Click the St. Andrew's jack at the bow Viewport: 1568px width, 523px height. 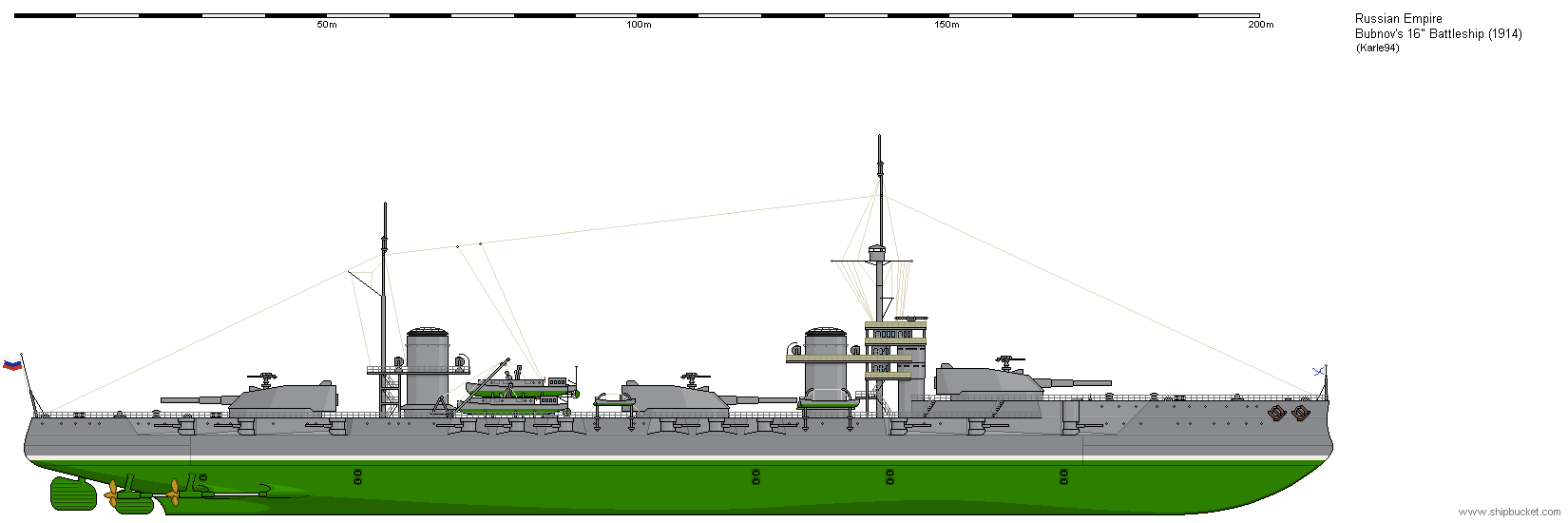tap(1320, 371)
